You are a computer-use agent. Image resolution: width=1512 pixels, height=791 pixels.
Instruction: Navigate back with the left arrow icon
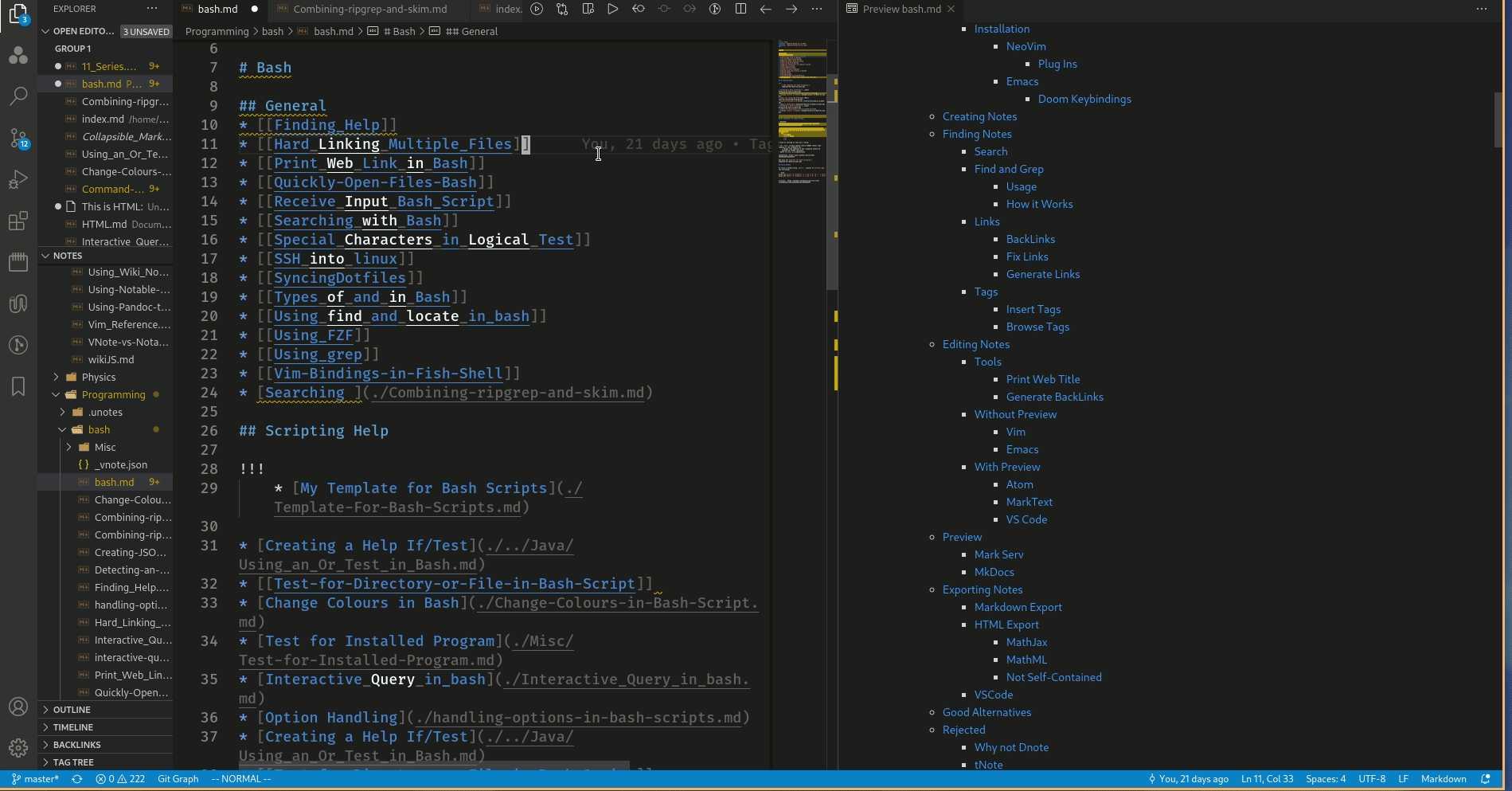pos(766,9)
